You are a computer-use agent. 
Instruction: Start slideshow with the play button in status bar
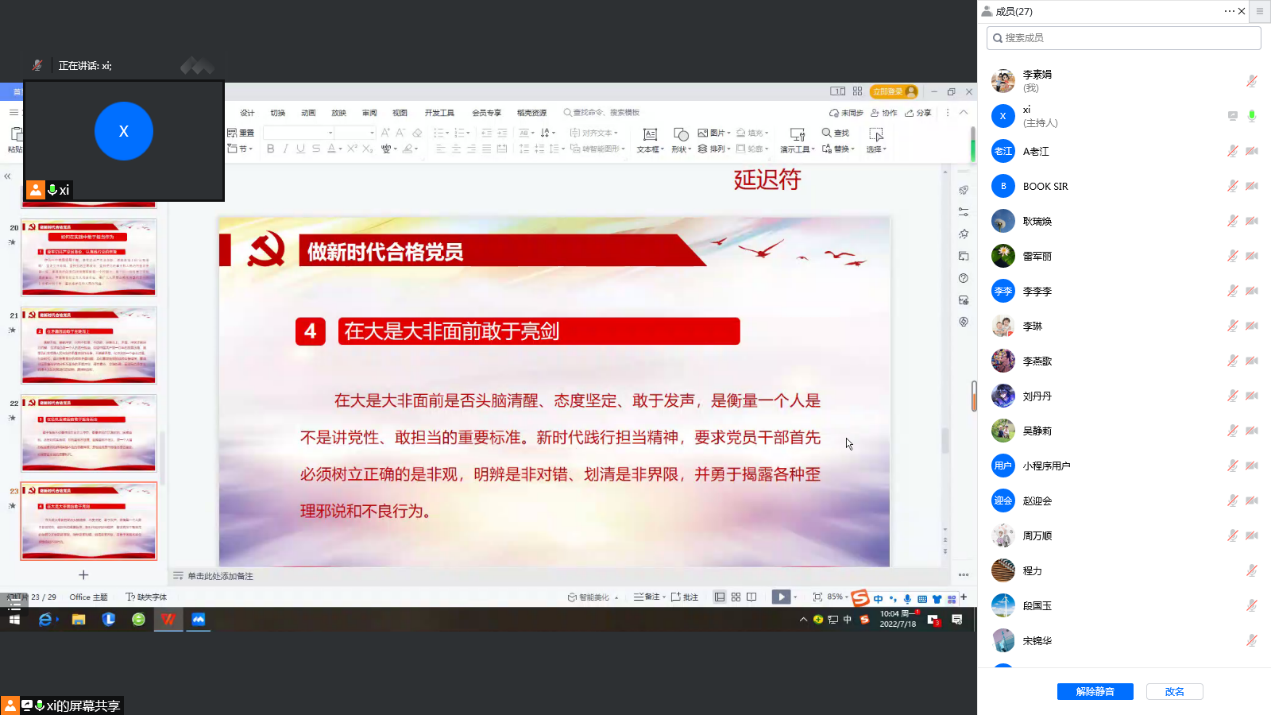(x=780, y=597)
